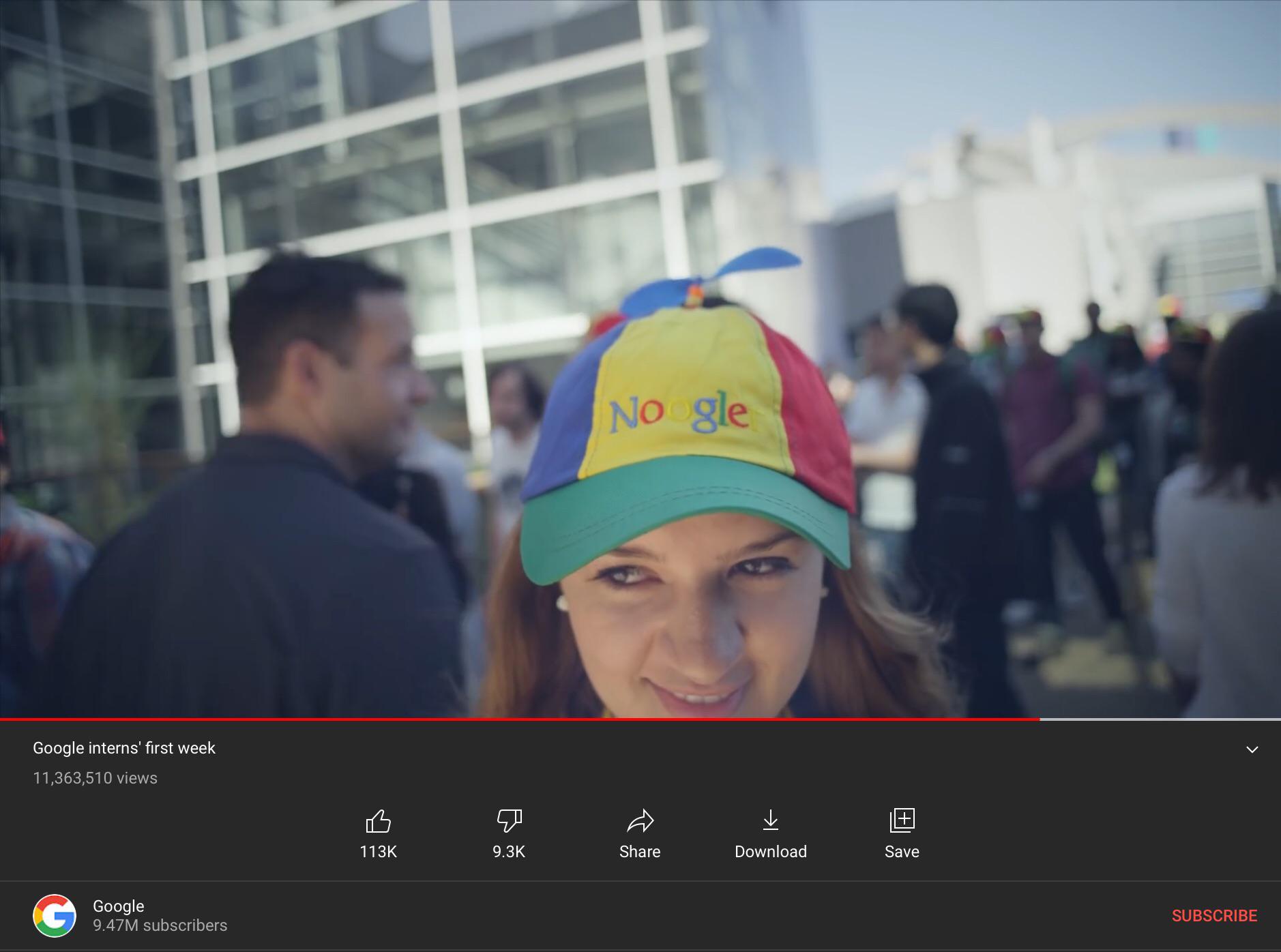Open the Google channel via its avatar
Viewport: 1281px width, 952px height.
tap(54, 914)
